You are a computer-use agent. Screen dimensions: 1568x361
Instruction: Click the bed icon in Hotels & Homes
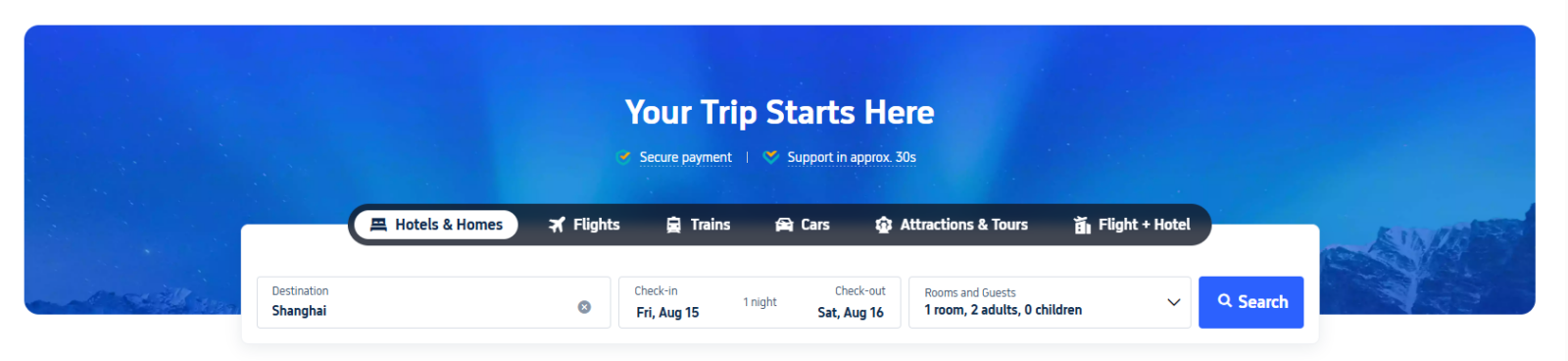[x=378, y=225]
